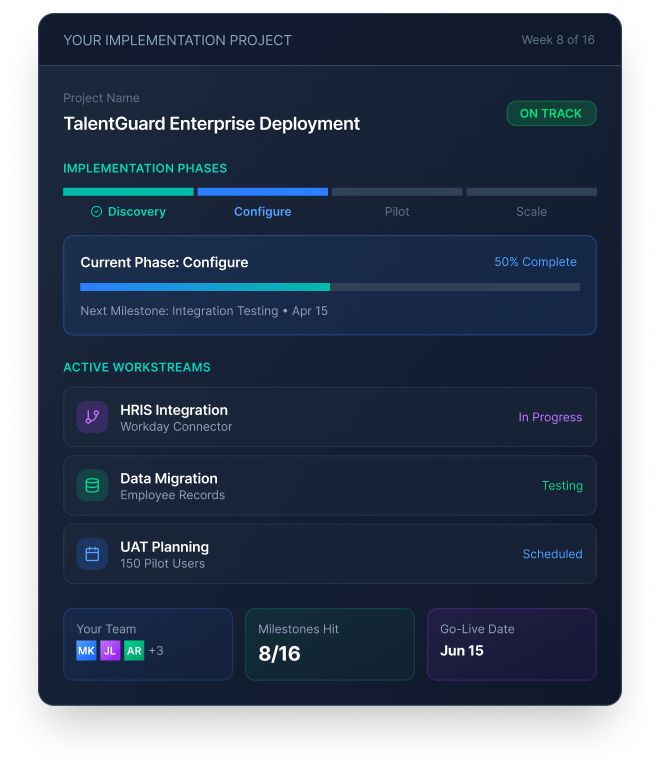This screenshot has width=661, height=769.
Task: Click the ACTIVE WORKSTREAMS section heading
Action: [137, 367]
